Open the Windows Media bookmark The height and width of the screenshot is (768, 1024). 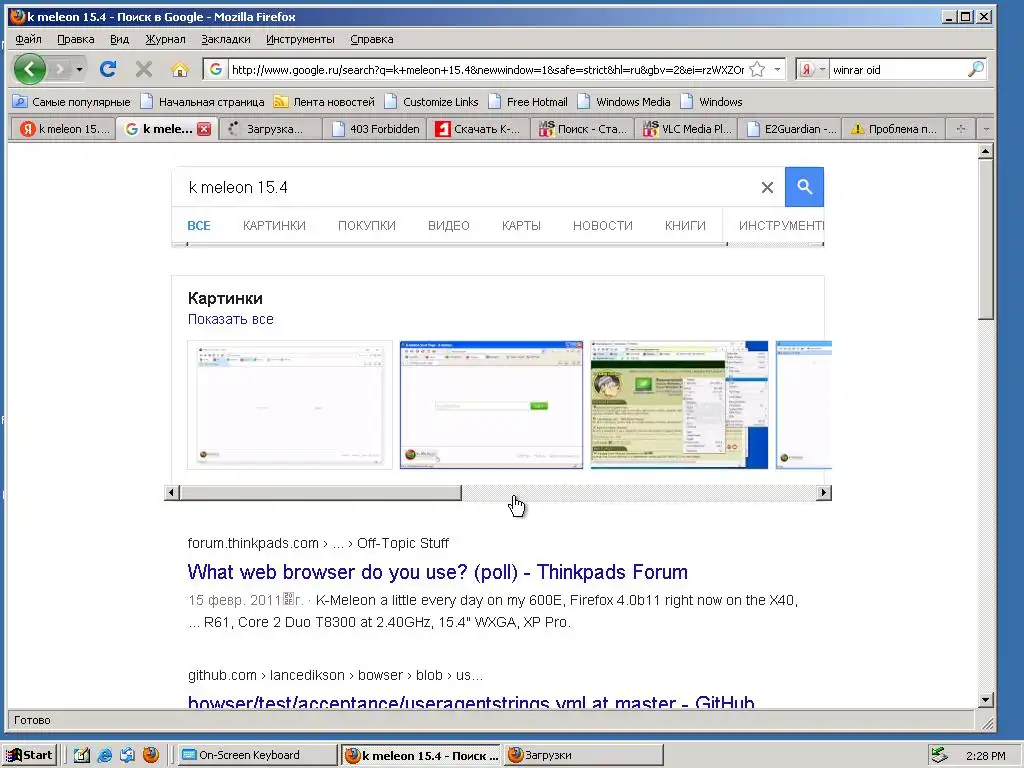click(x=624, y=102)
